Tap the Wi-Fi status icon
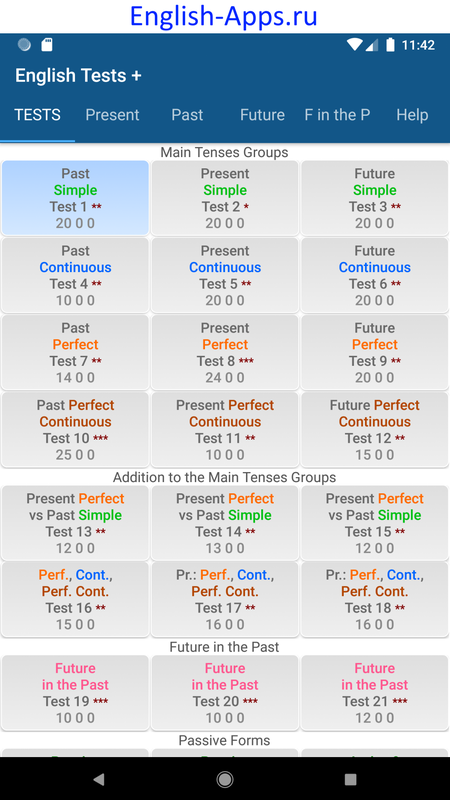 (354, 45)
